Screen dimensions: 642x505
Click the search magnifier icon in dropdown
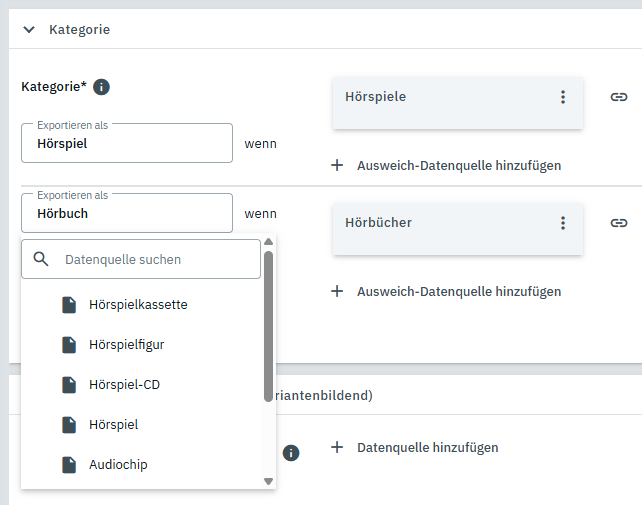(41, 259)
